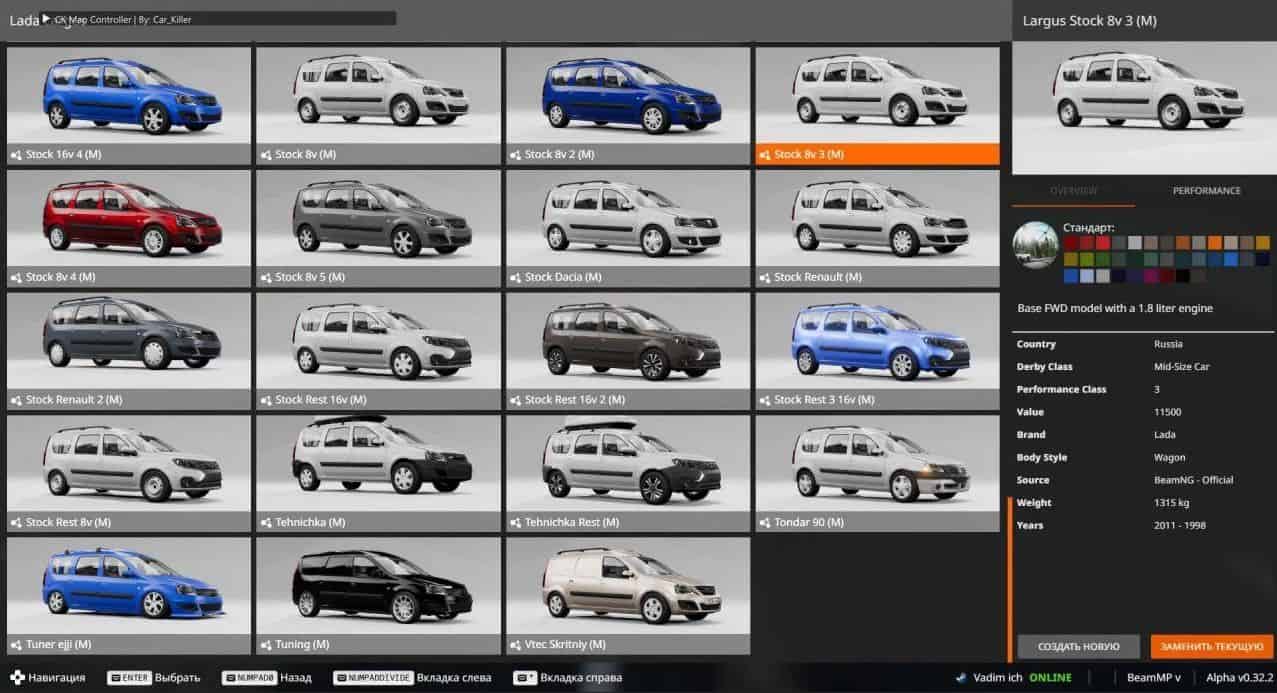The width and height of the screenshot is (1277, 693).
Task: Click the NUMPADDIVIDE key icon for left tab
Action: (373, 678)
